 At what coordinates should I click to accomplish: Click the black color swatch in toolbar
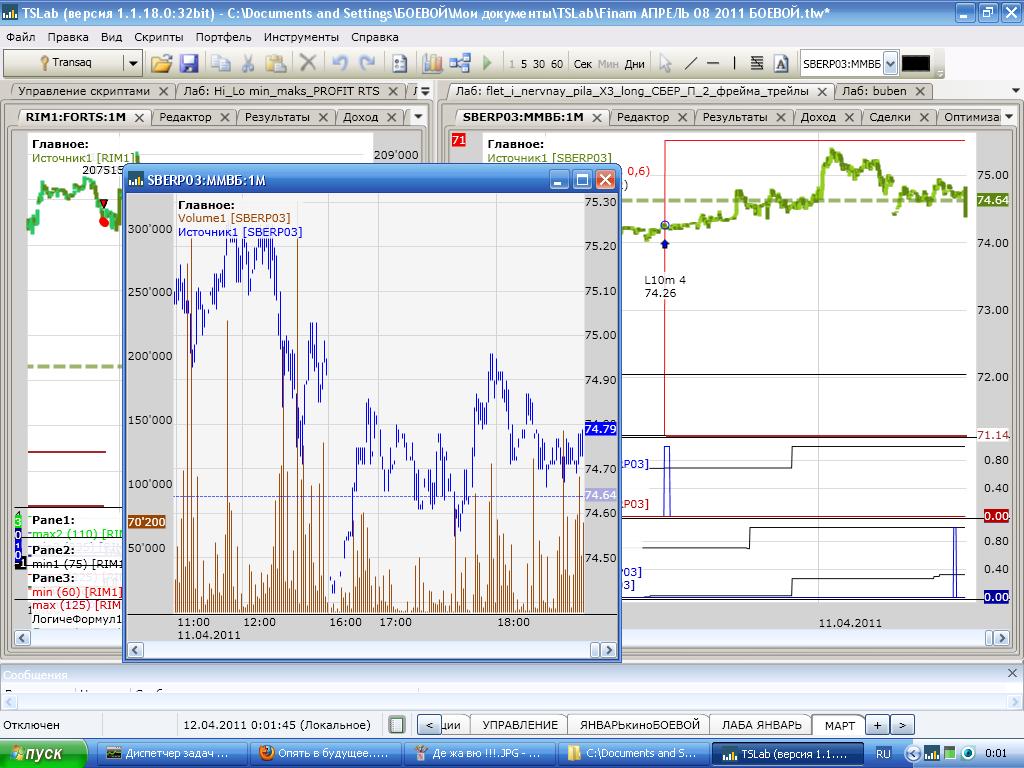(x=915, y=63)
